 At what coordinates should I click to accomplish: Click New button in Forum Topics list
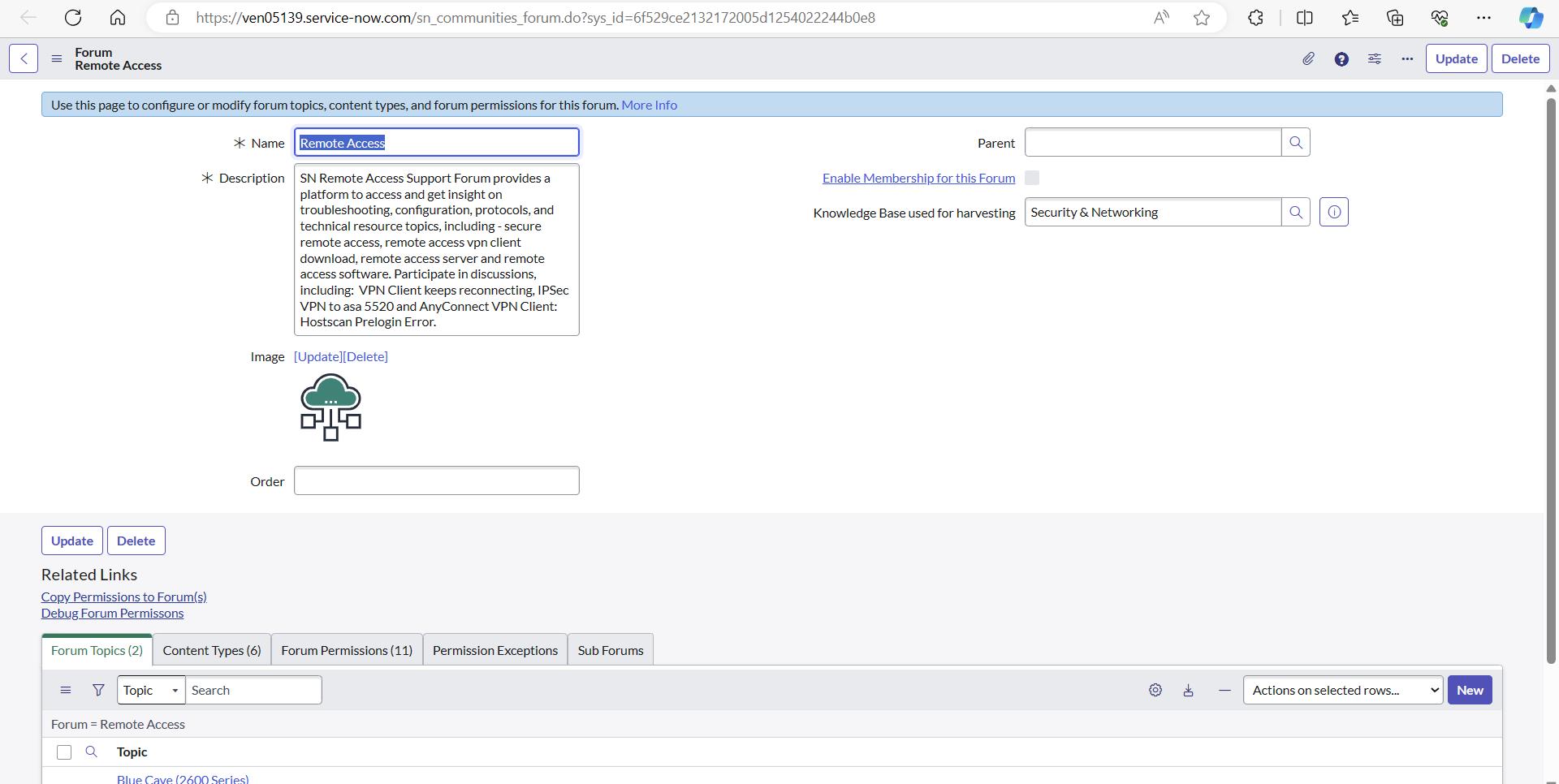click(1470, 690)
